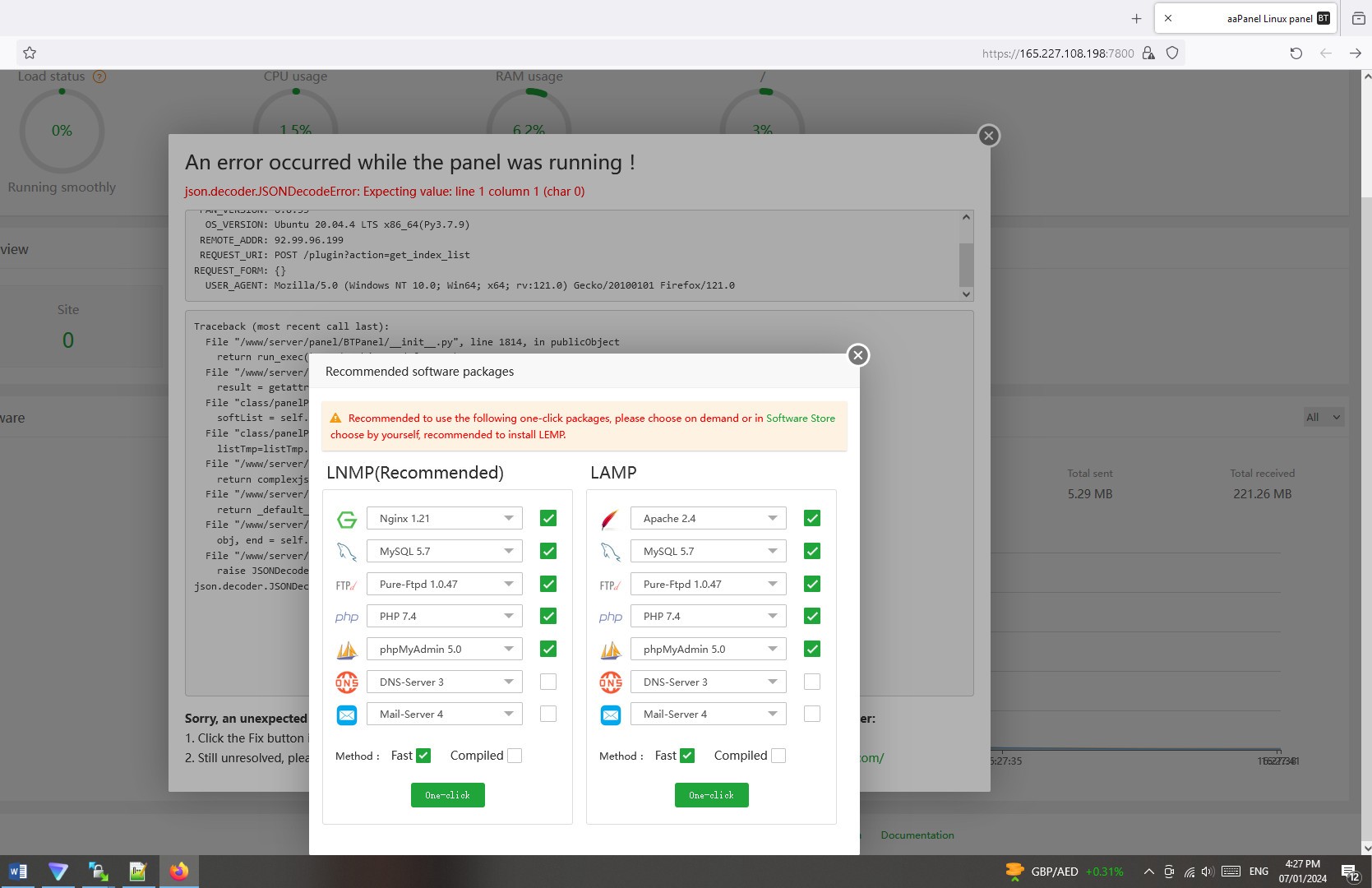Click the Nginx icon in LNMP list

point(347,519)
